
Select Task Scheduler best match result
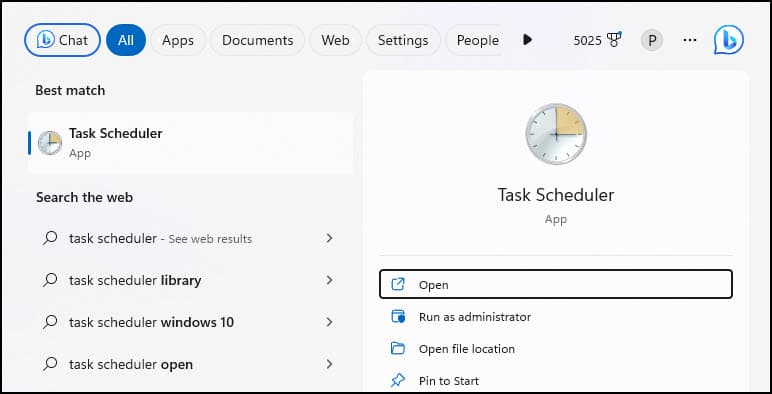click(190, 143)
